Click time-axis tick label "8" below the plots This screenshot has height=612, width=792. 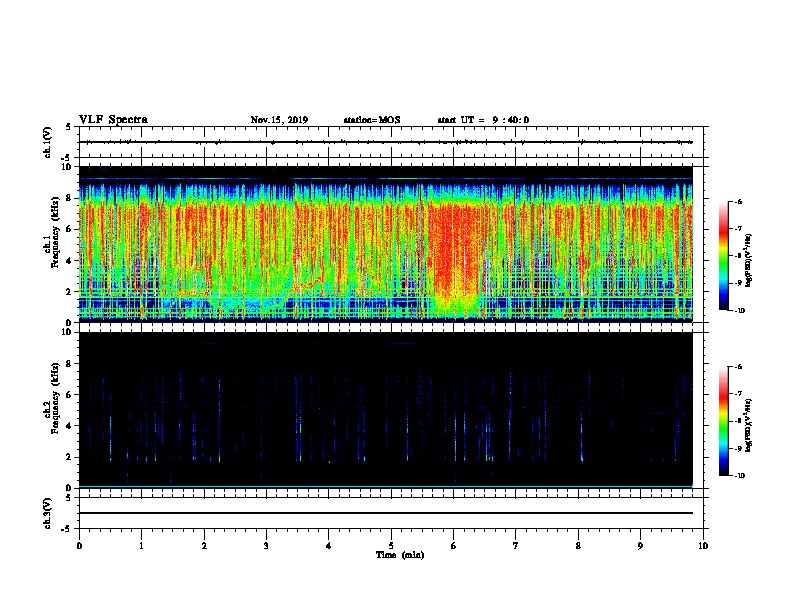[x=578, y=546]
